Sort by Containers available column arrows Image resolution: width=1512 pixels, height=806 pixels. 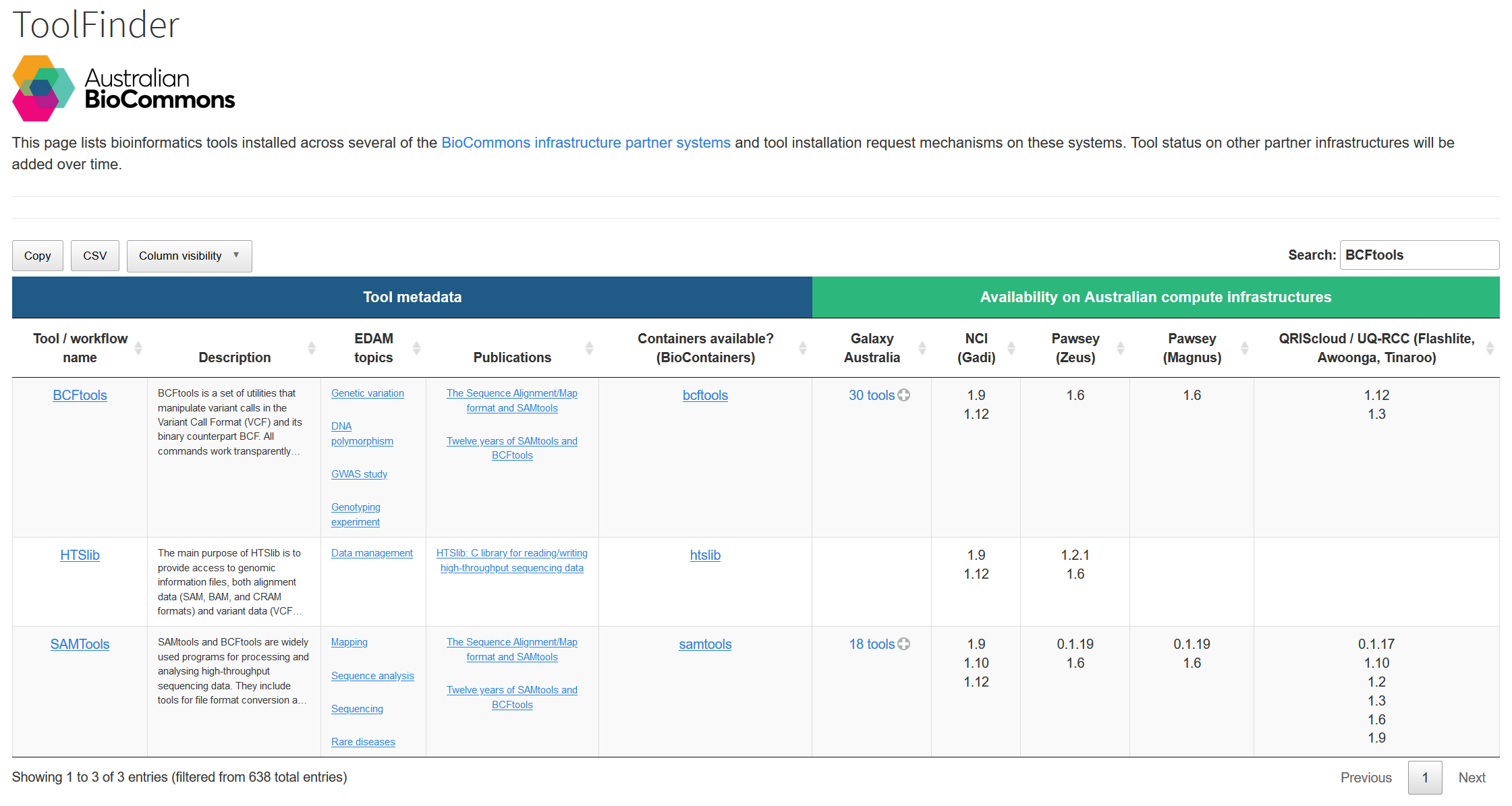tap(802, 348)
